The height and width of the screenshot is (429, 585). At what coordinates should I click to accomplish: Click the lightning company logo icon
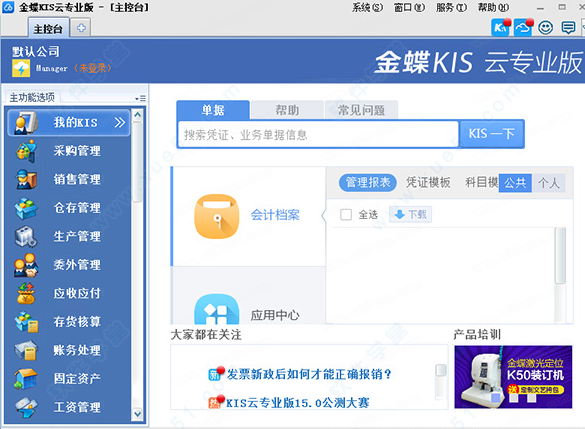[21, 68]
